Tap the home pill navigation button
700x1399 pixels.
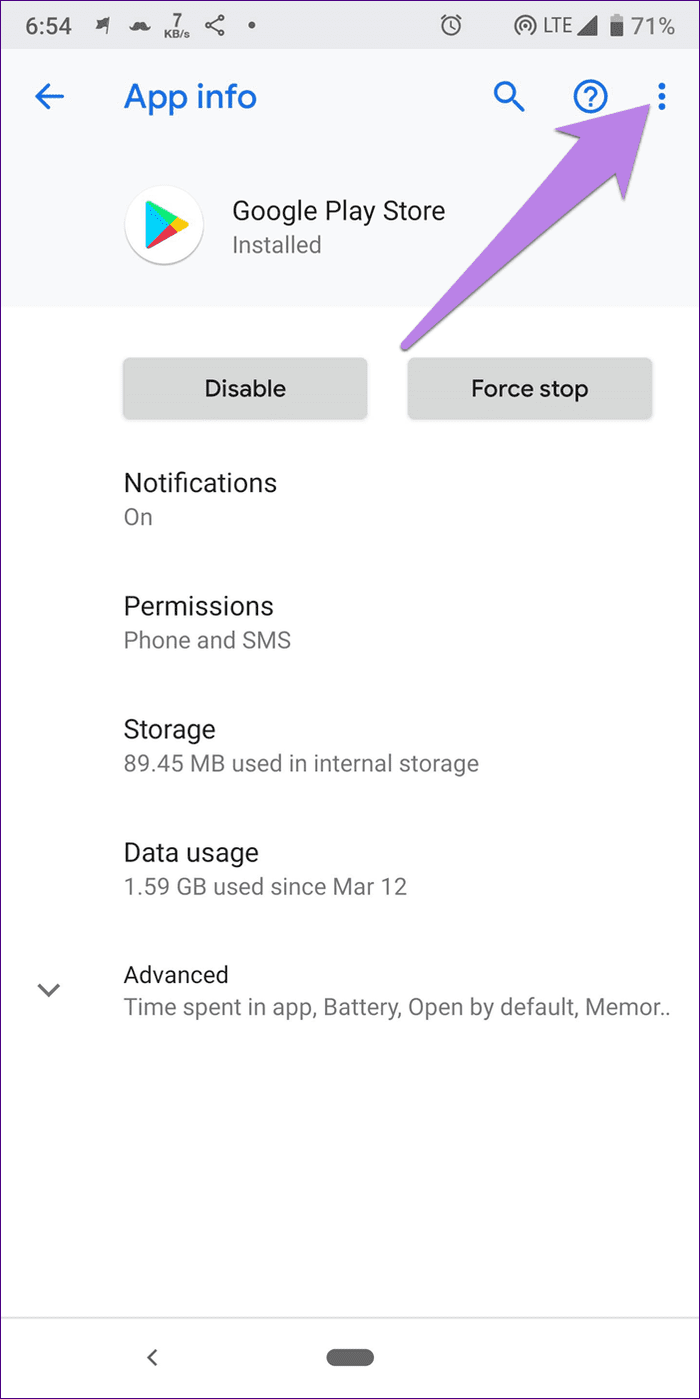pos(350,1357)
